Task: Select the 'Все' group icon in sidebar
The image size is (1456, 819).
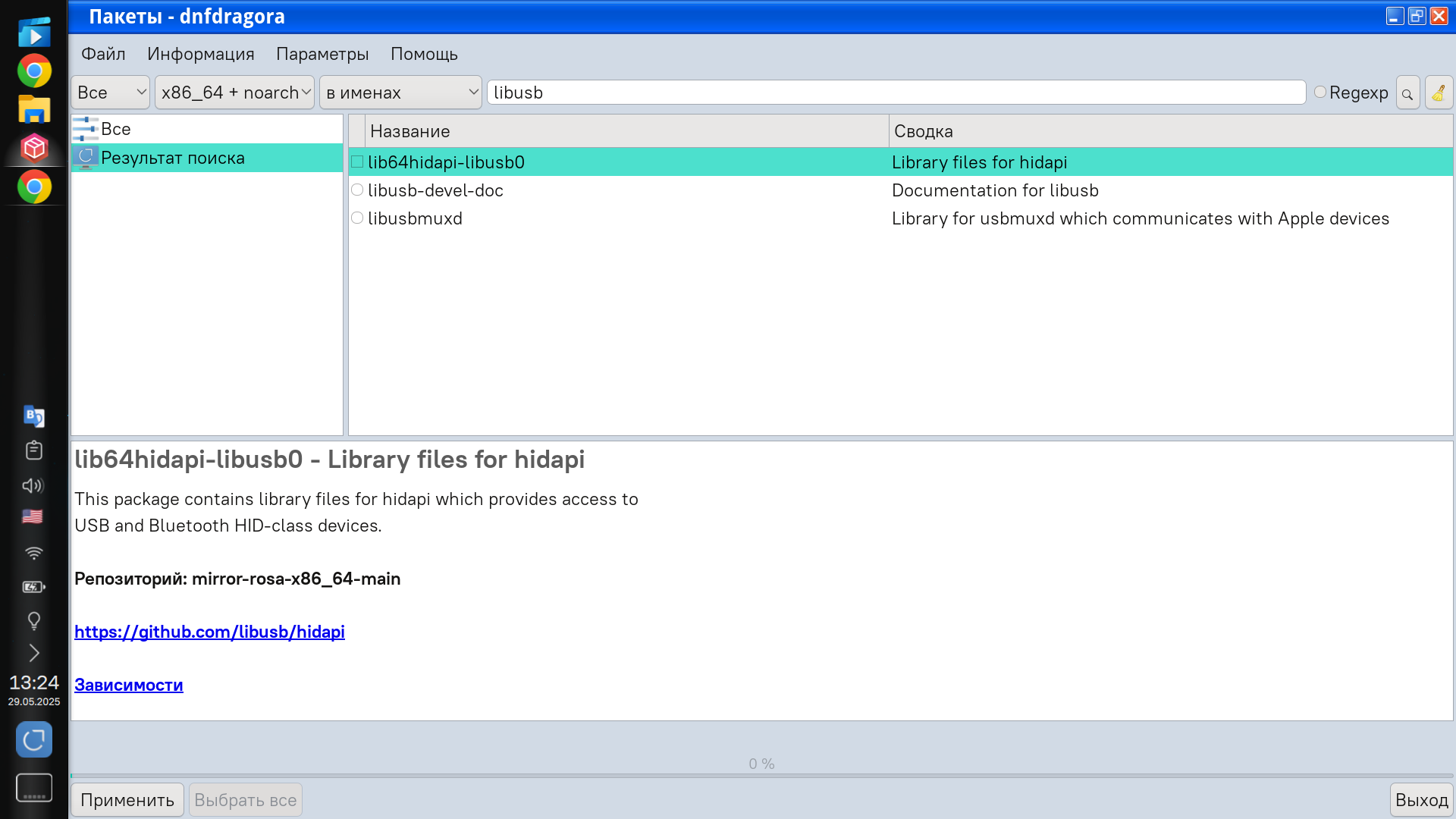Action: [x=86, y=129]
